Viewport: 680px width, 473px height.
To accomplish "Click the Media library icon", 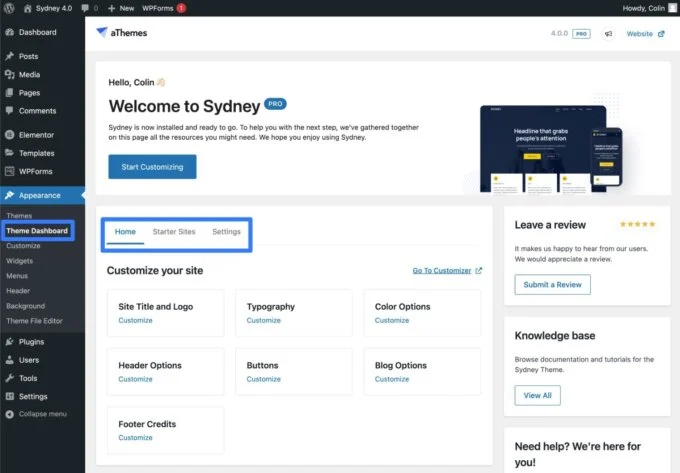I will tap(10, 75).
